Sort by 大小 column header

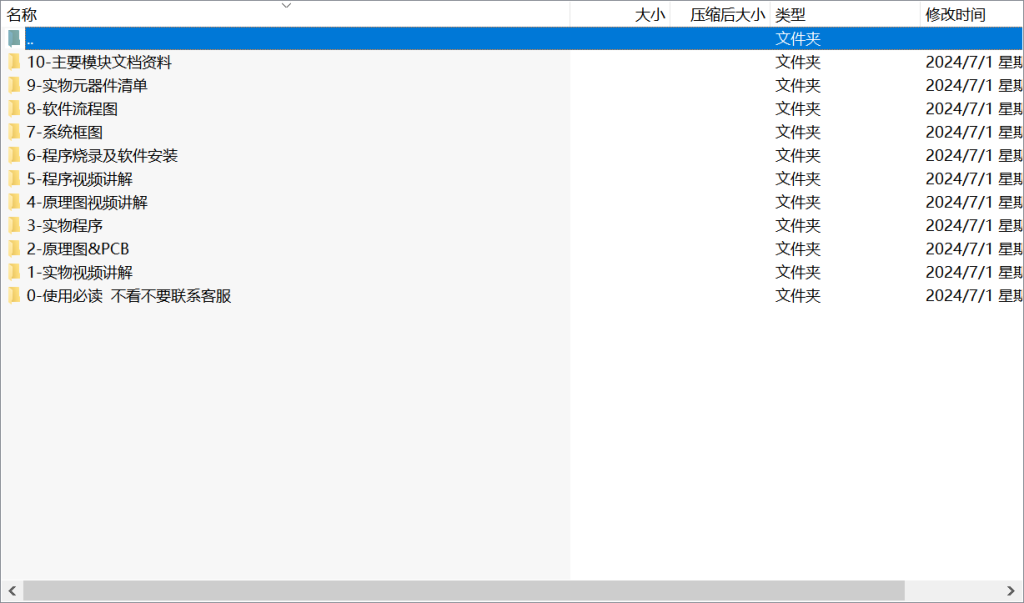tap(649, 15)
